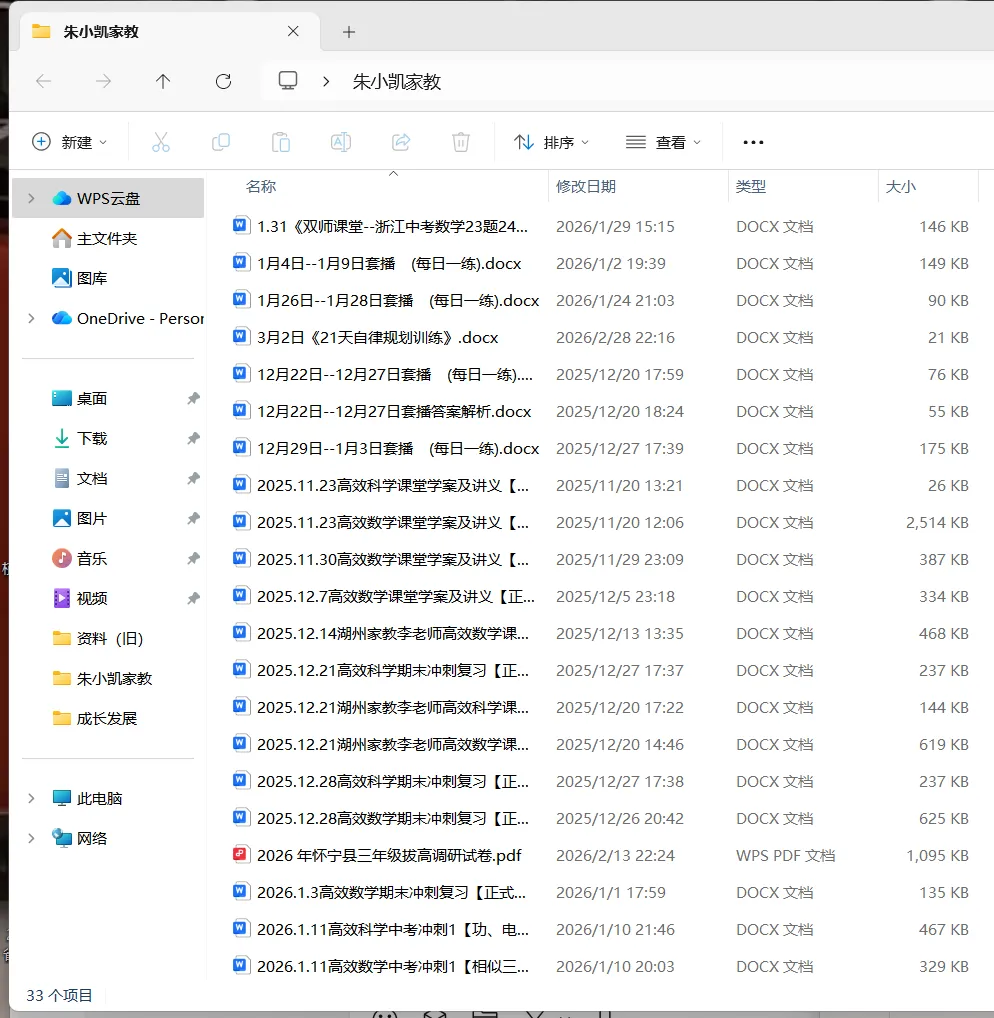Add a new tab with plus button
The image size is (994, 1018).
pyautogui.click(x=349, y=32)
